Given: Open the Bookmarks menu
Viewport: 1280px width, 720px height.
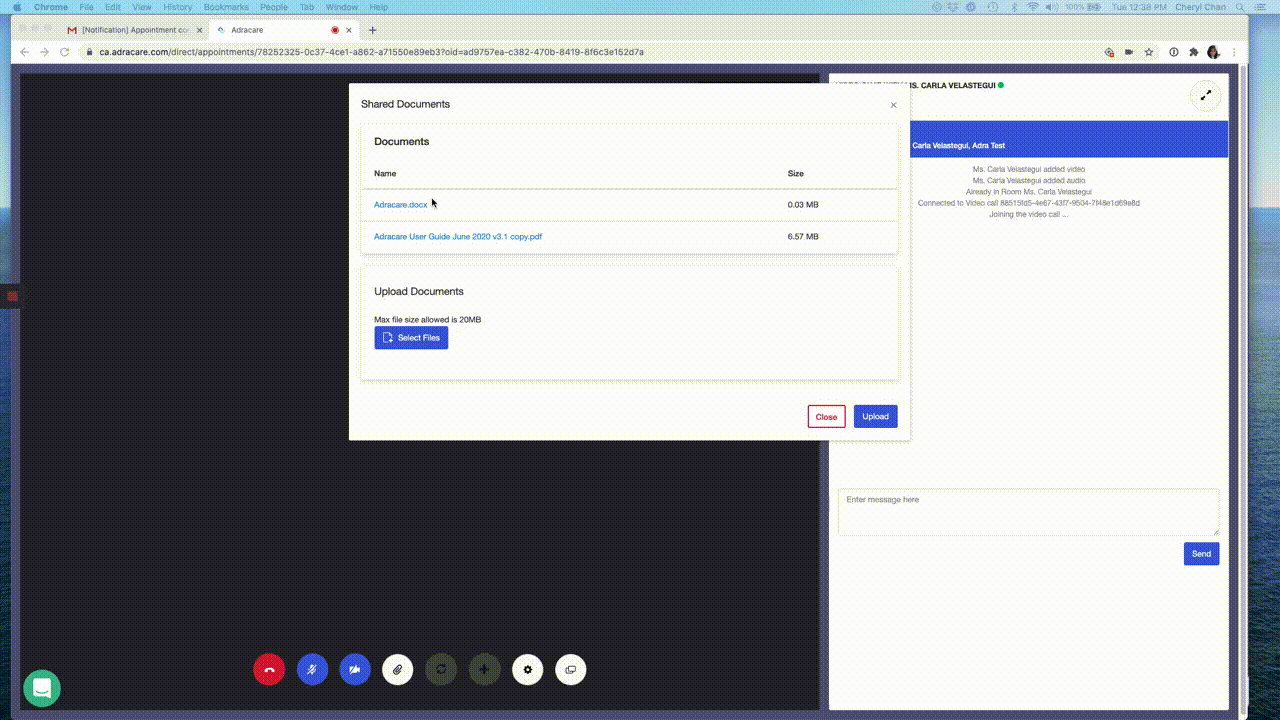Looking at the screenshot, I should tap(226, 7).
